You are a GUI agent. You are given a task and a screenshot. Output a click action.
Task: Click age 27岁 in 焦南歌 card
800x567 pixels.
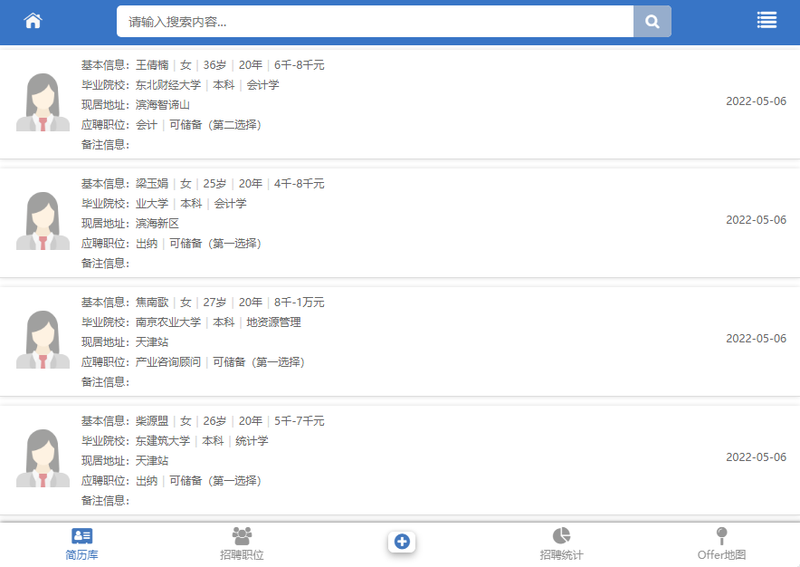(x=214, y=302)
